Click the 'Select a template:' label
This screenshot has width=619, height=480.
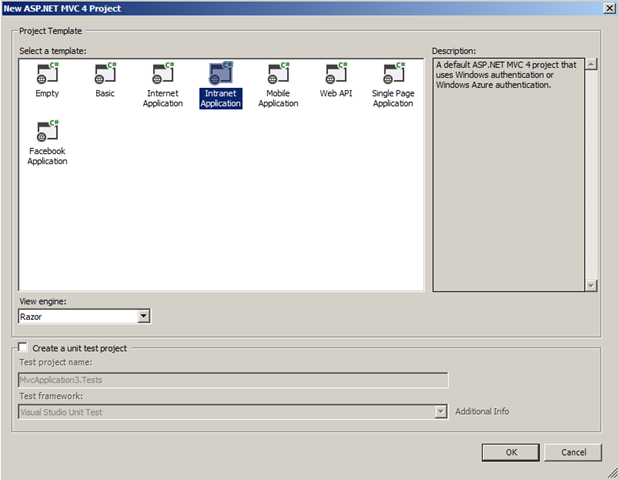click(53, 51)
